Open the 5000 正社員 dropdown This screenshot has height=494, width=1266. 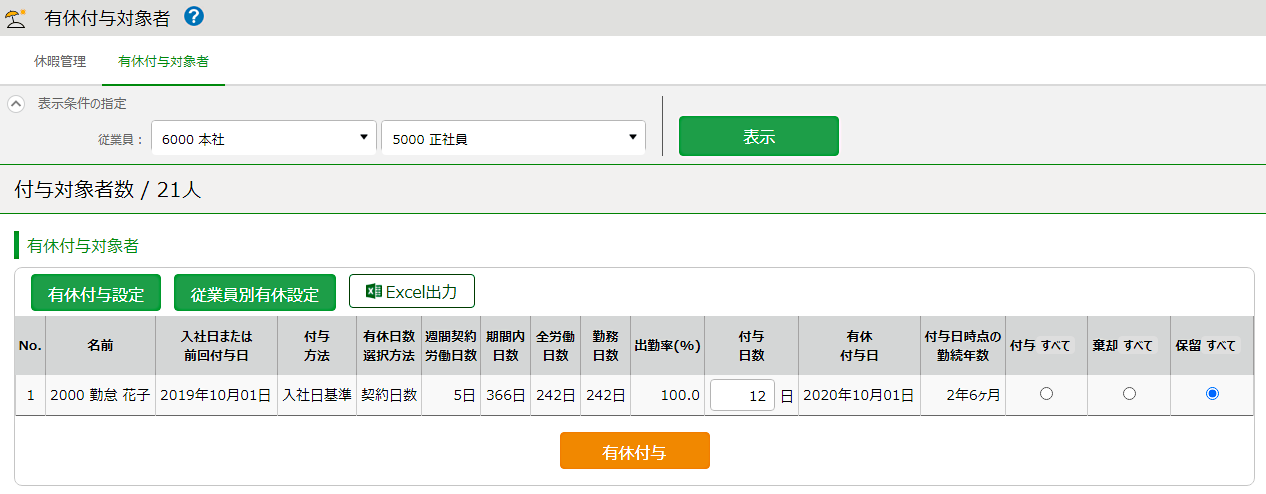click(x=513, y=138)
